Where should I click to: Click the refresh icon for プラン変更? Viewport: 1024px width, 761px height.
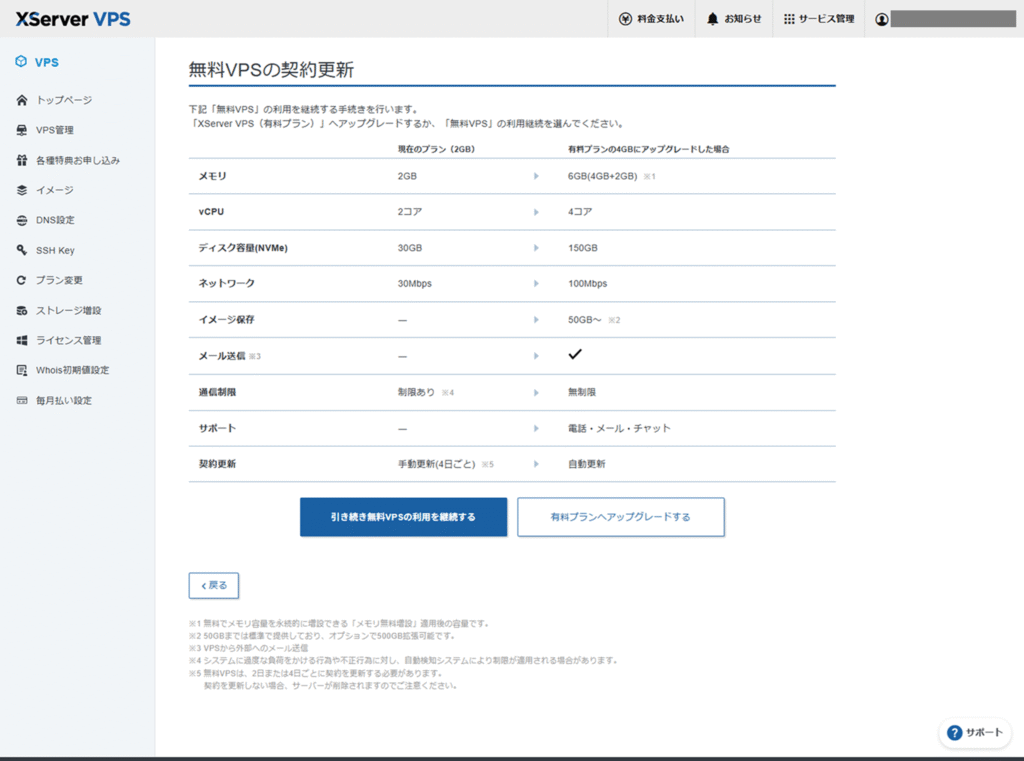pos(22,280)
